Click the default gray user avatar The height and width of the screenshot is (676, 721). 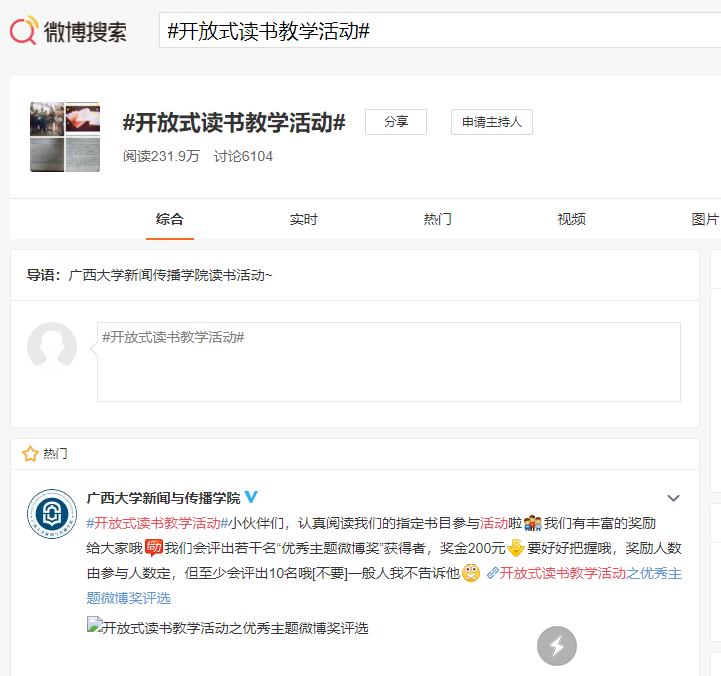coord(52,347)
